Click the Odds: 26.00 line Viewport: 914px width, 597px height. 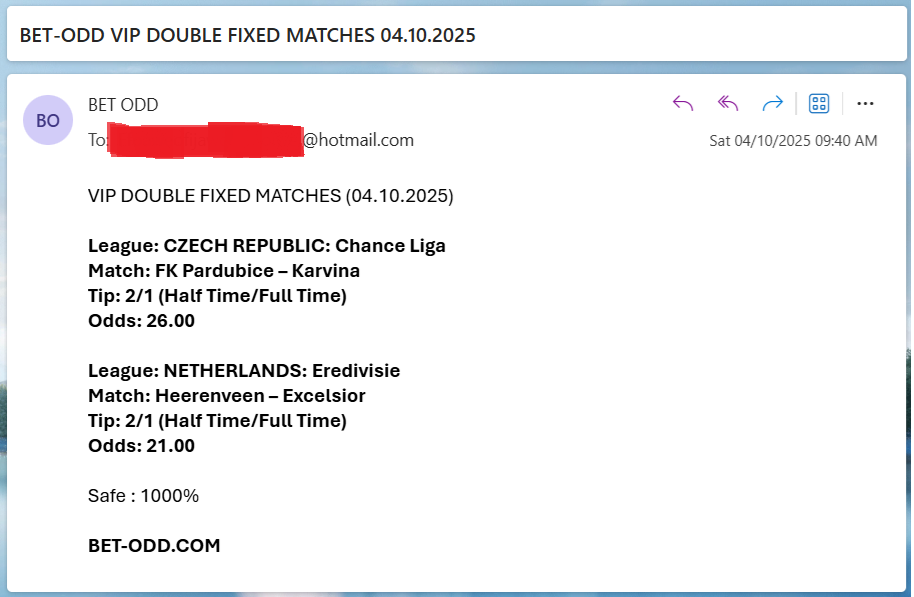141,321
